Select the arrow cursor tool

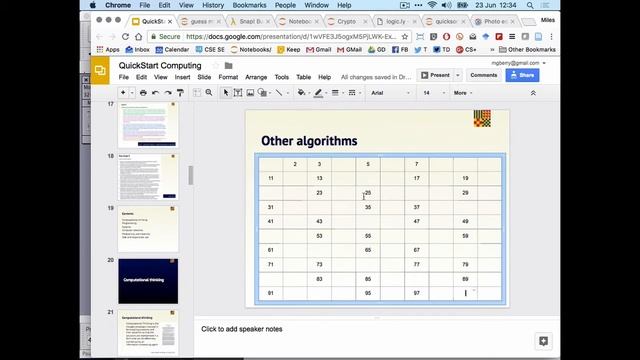(x=226, y=93)
